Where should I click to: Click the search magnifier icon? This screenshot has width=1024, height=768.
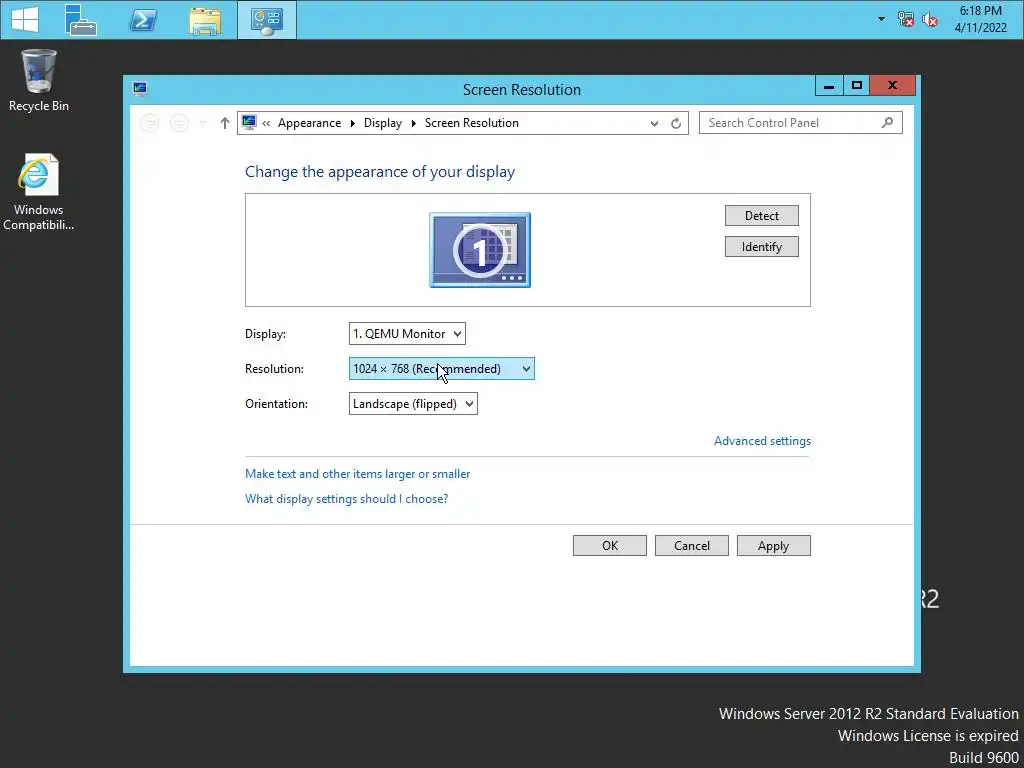pos(887,123)
